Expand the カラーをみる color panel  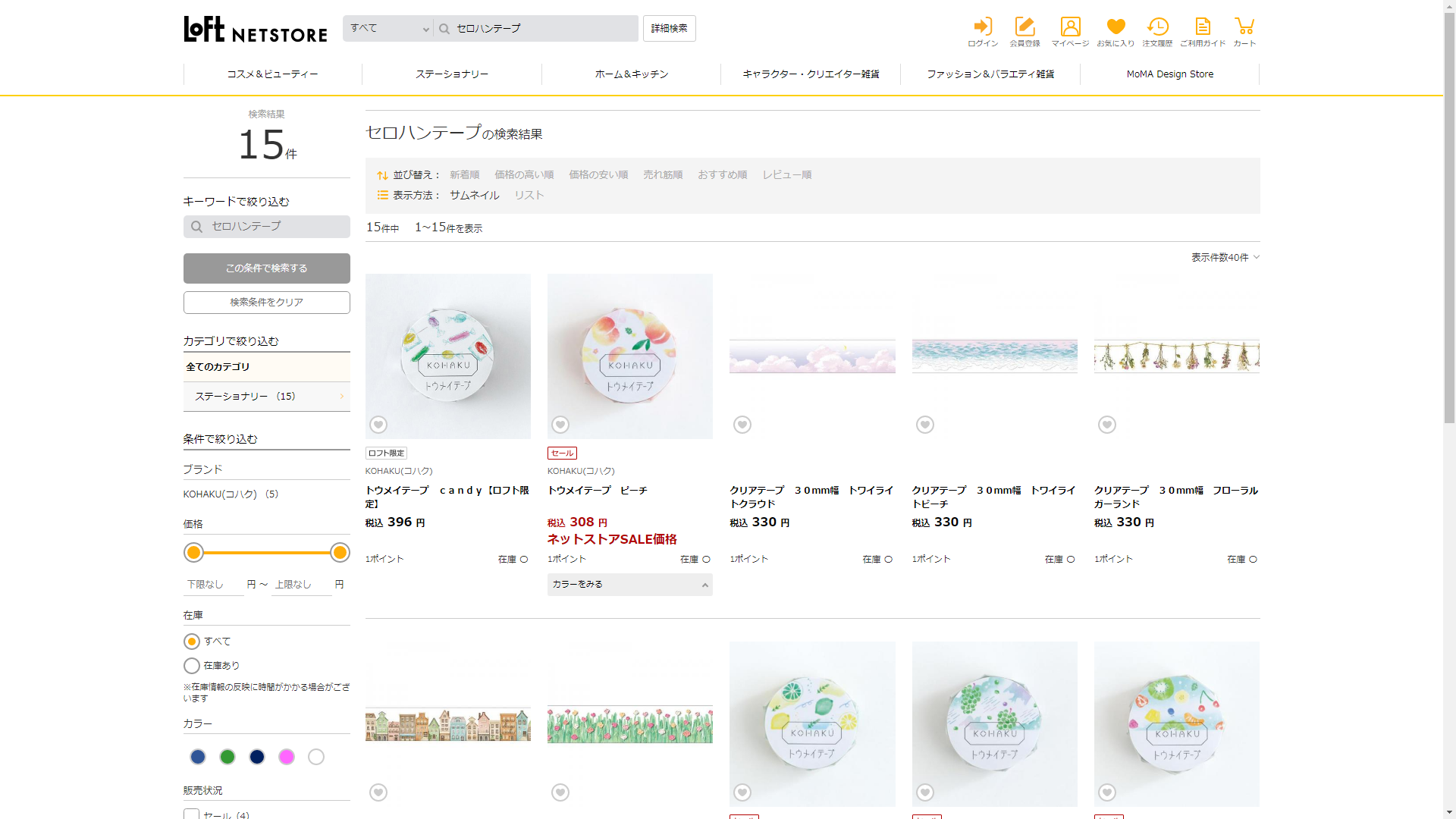pos(629,585)
